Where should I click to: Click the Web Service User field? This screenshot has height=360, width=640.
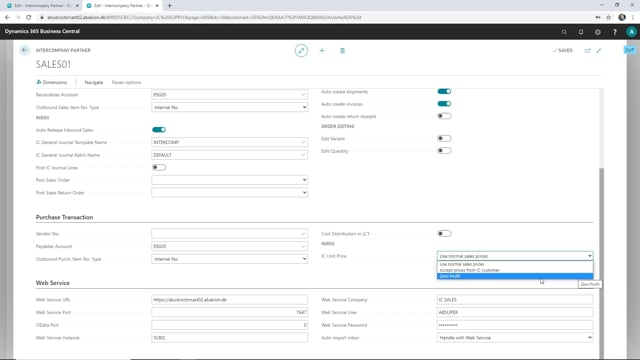coord(515,312)
